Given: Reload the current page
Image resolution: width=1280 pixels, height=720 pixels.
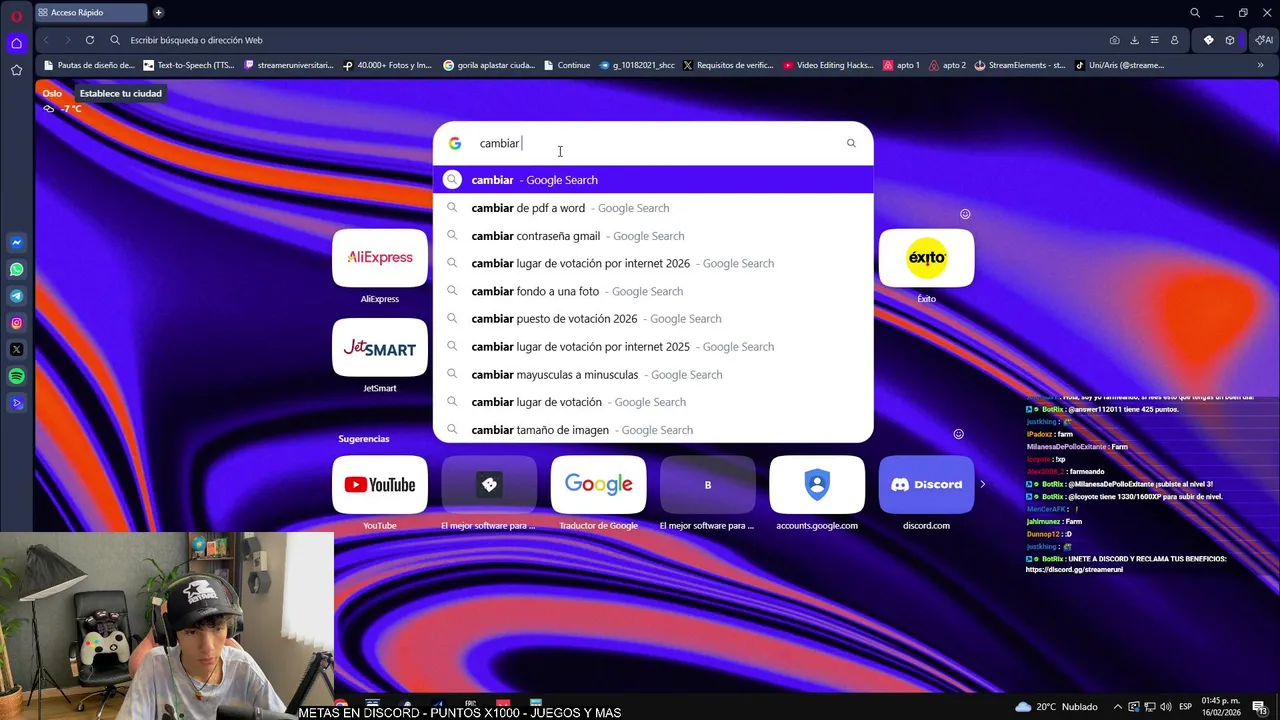Looking at the screenshot, I should 90,40.
